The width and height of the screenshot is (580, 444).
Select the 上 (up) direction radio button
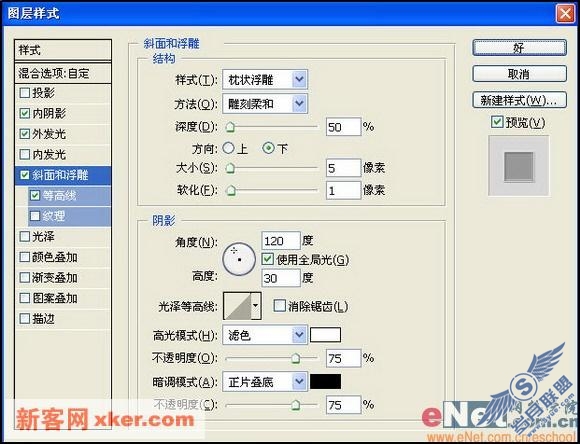(x=229, y=148)
